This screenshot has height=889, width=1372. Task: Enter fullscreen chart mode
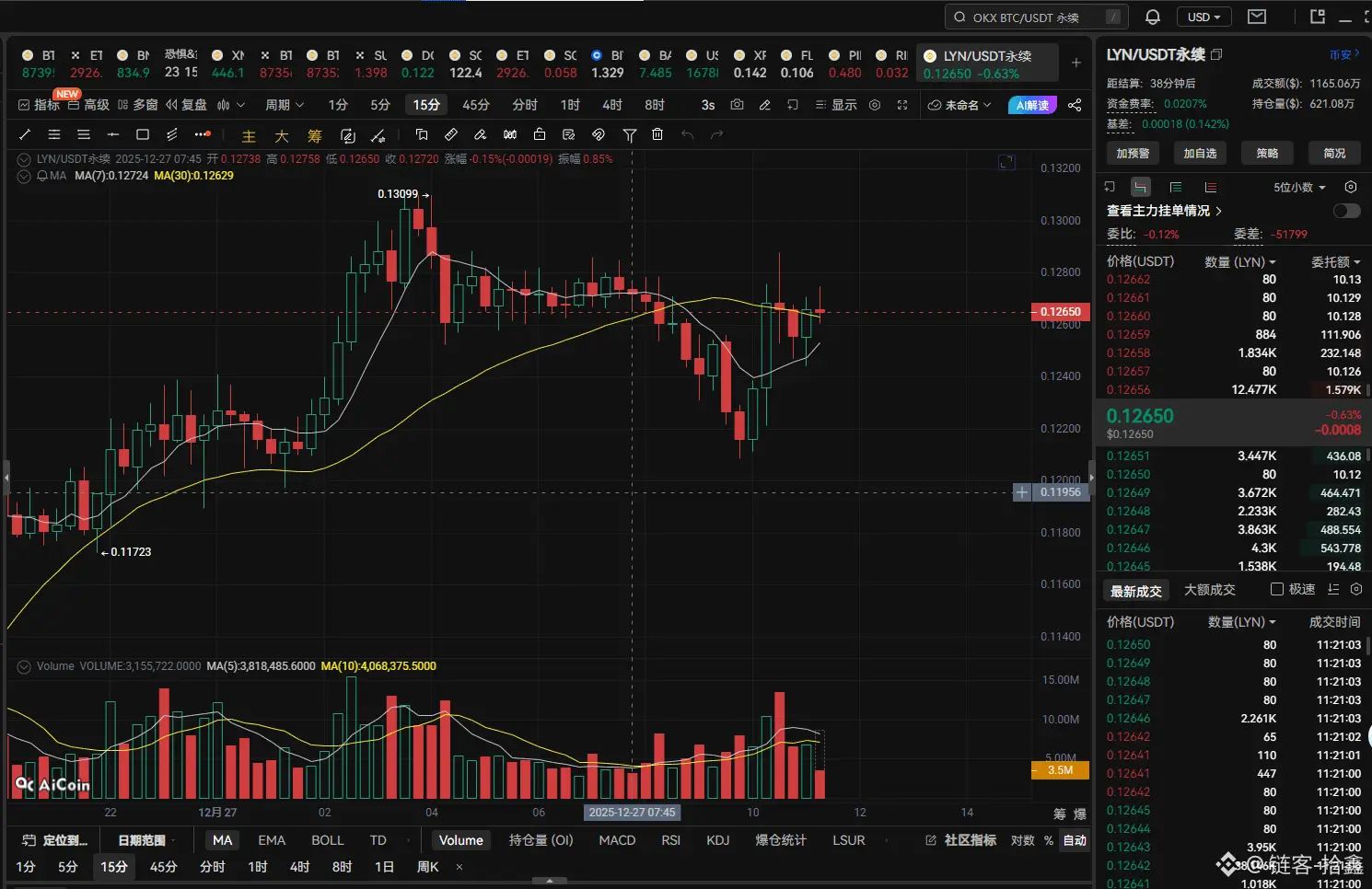901,105
